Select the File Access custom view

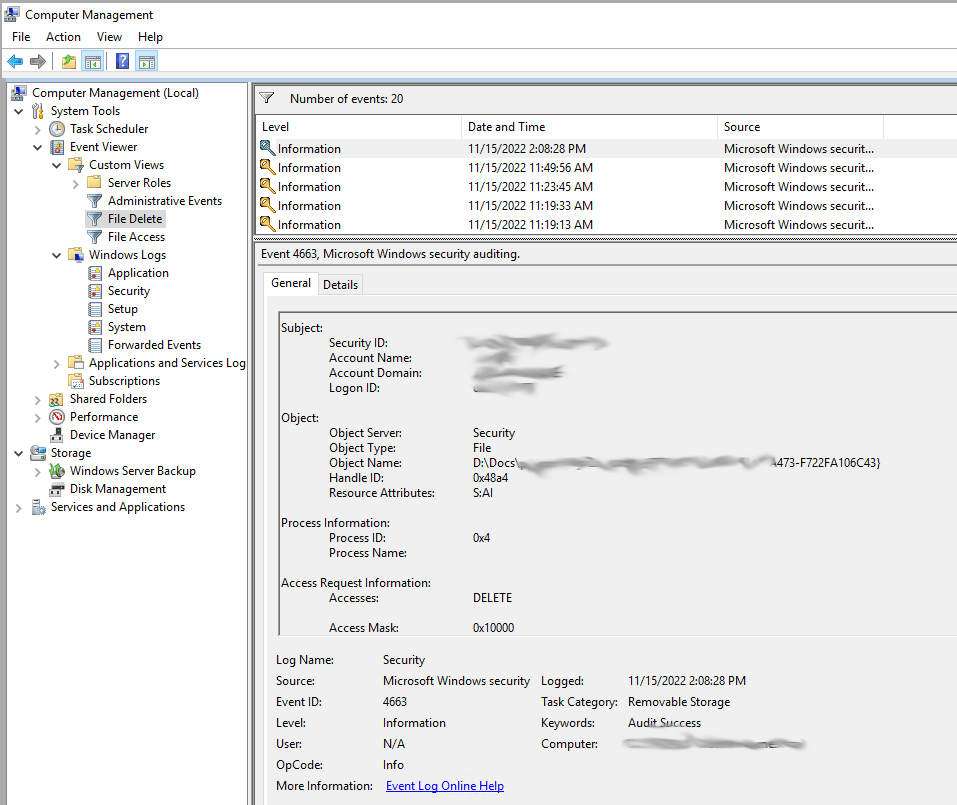click(136, 236)
